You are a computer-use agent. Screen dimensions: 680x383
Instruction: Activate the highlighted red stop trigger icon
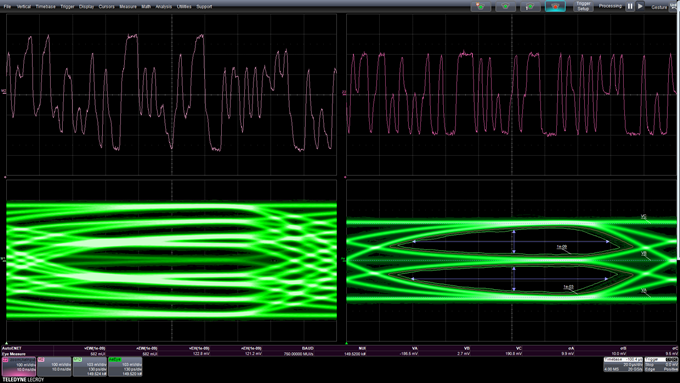pyautogui.click(x=555, y=7)
